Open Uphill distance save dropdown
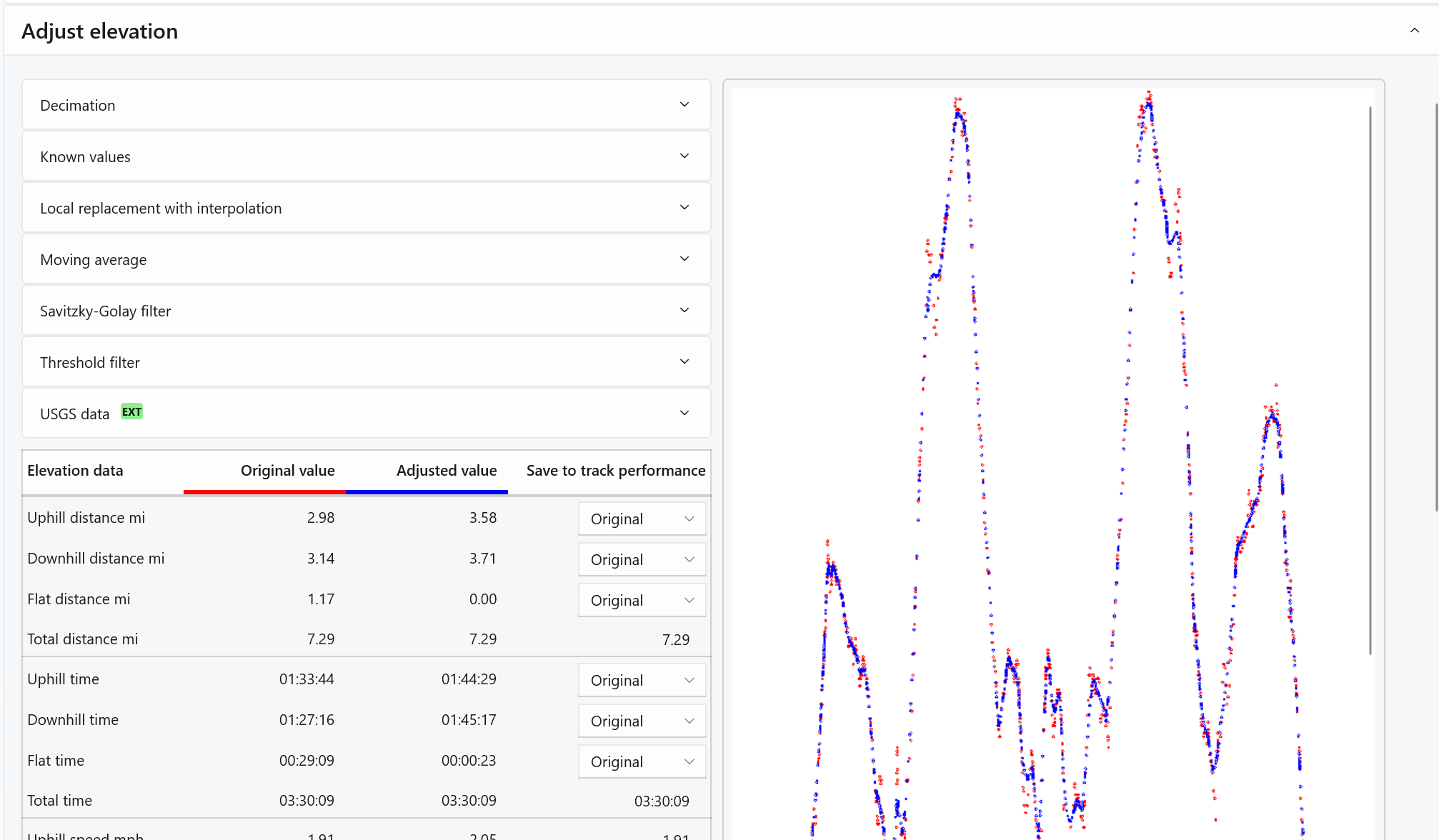 642,519
